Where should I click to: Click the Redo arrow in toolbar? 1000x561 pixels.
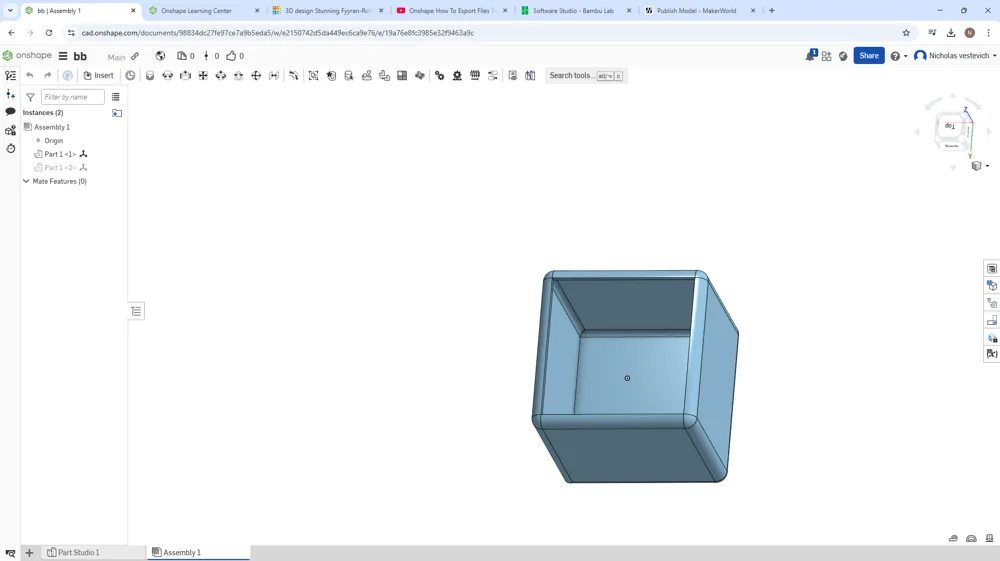coord(47,75)
